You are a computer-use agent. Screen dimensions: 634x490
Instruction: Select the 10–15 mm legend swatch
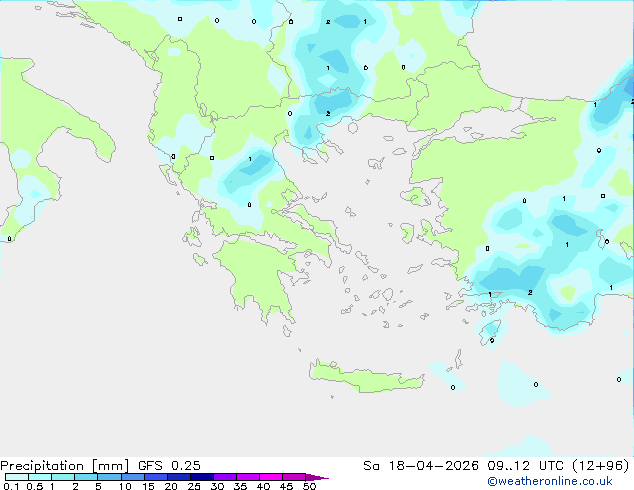pyautogui.click(x=132, y=477)
